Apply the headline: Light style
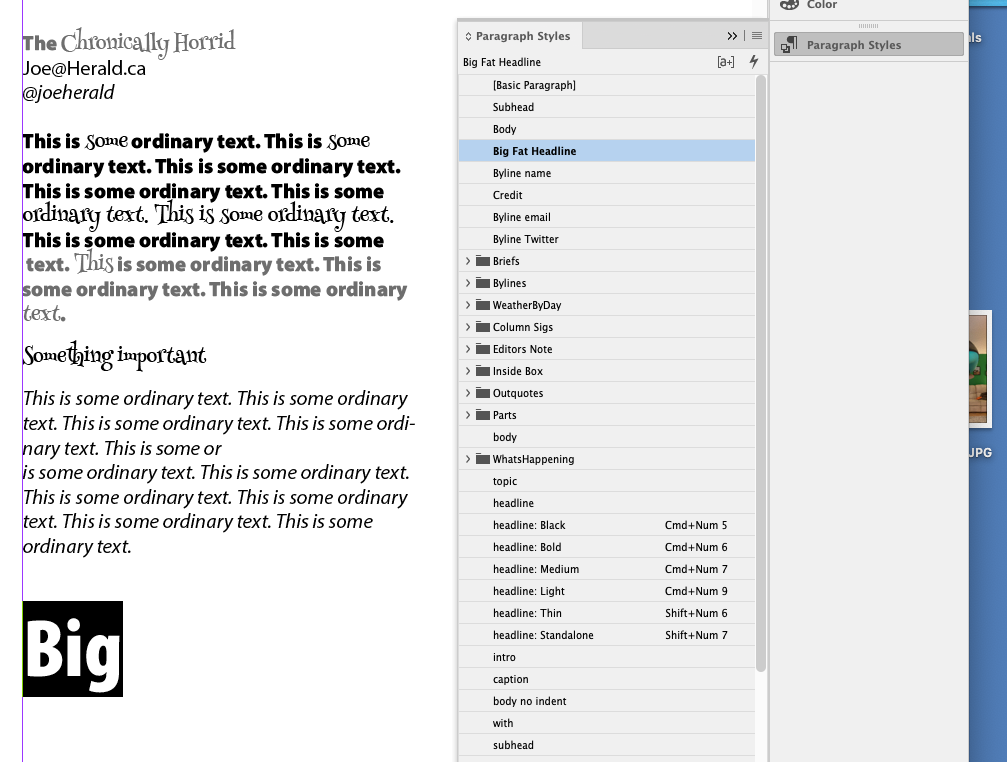 [607, 591]
